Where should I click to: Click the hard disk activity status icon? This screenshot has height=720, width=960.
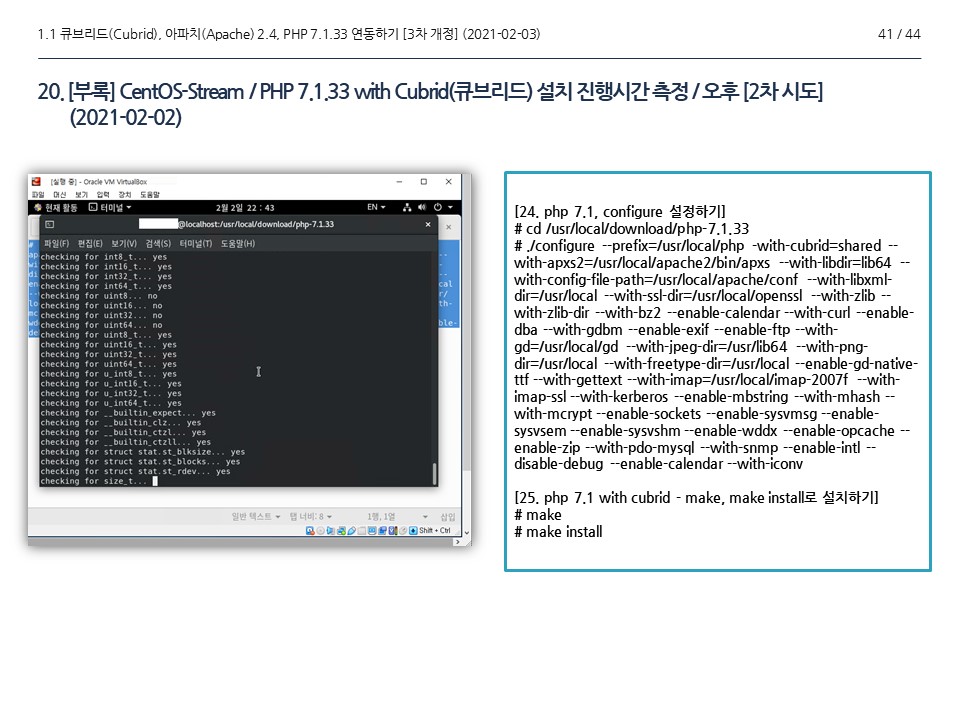point(310,531)
